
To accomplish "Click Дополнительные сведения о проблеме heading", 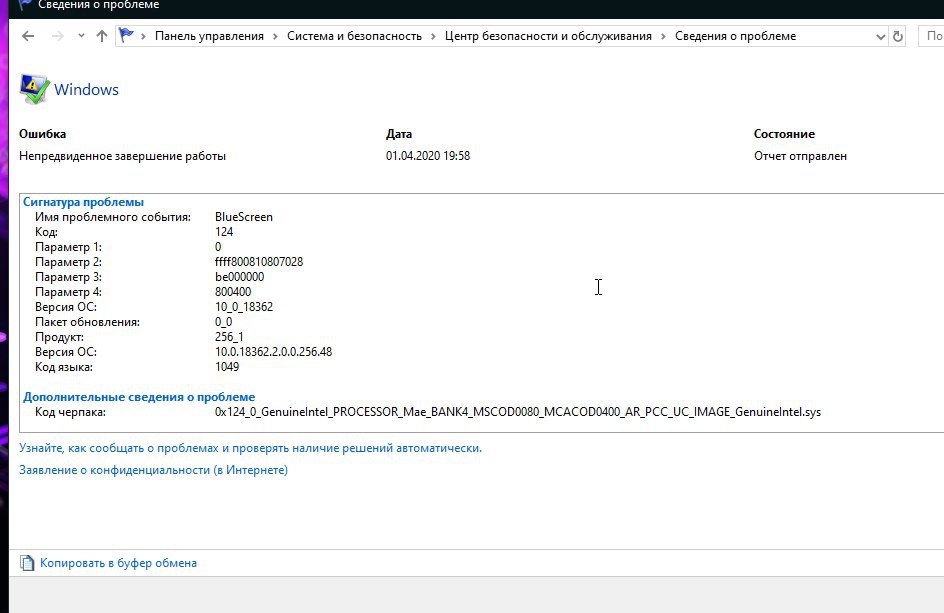I will (x=139, y=397).
